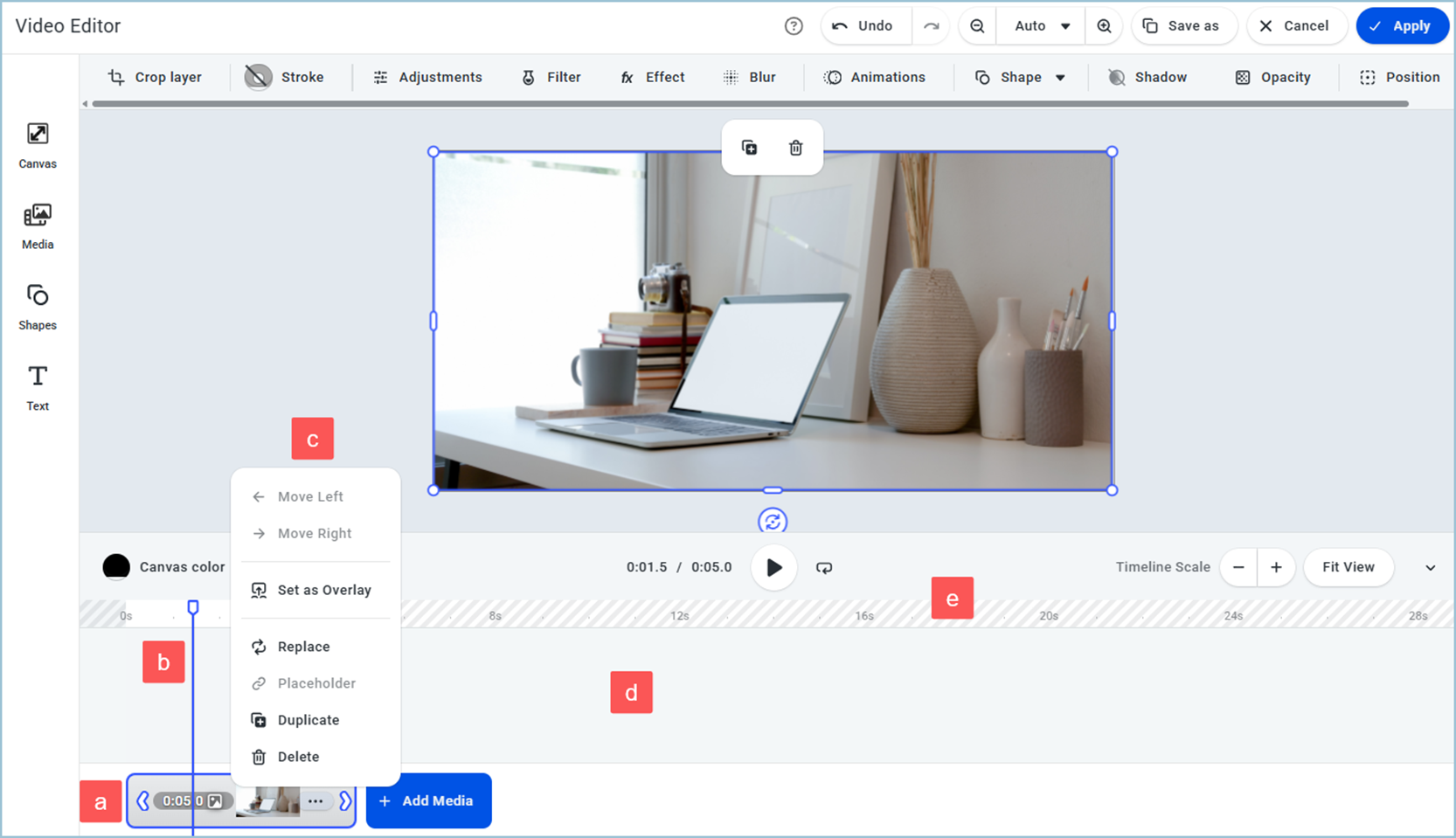The image size is (1456, 838).
Task: Select Replace in the context menu
Action: click(x=303, y=647)
